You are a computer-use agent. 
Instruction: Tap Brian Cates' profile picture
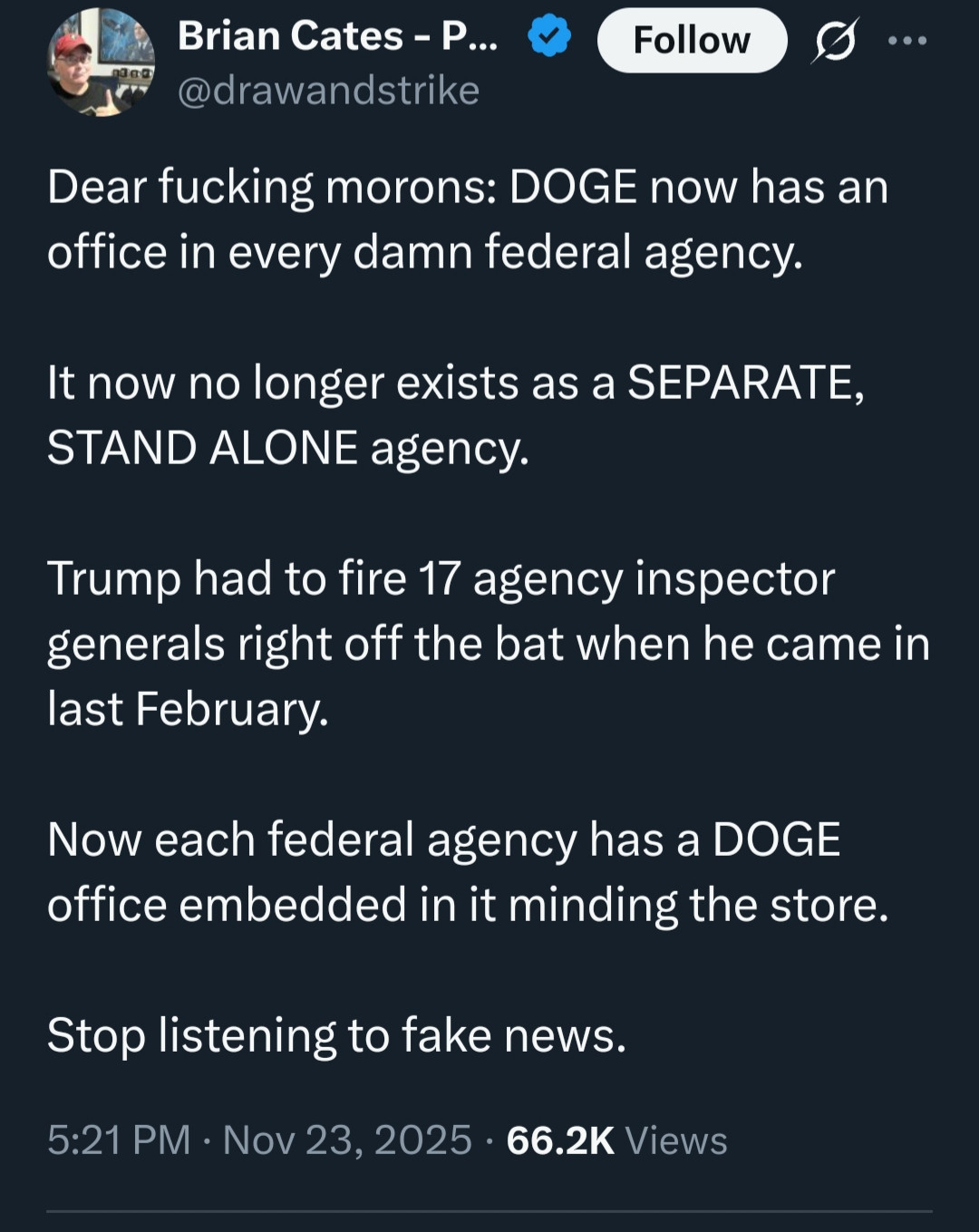[101, 63]
